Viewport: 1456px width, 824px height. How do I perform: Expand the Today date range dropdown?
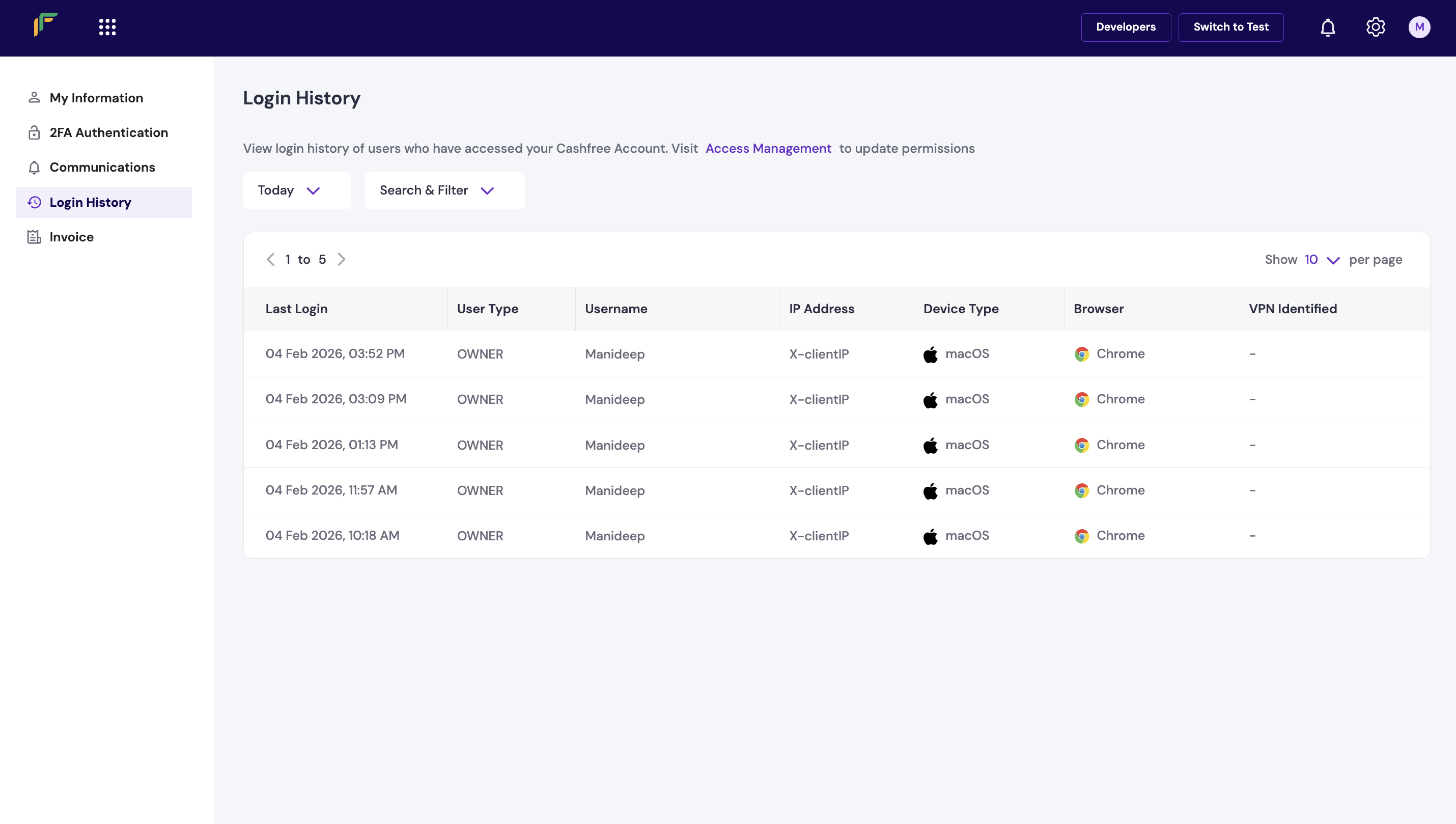(297, 190)
